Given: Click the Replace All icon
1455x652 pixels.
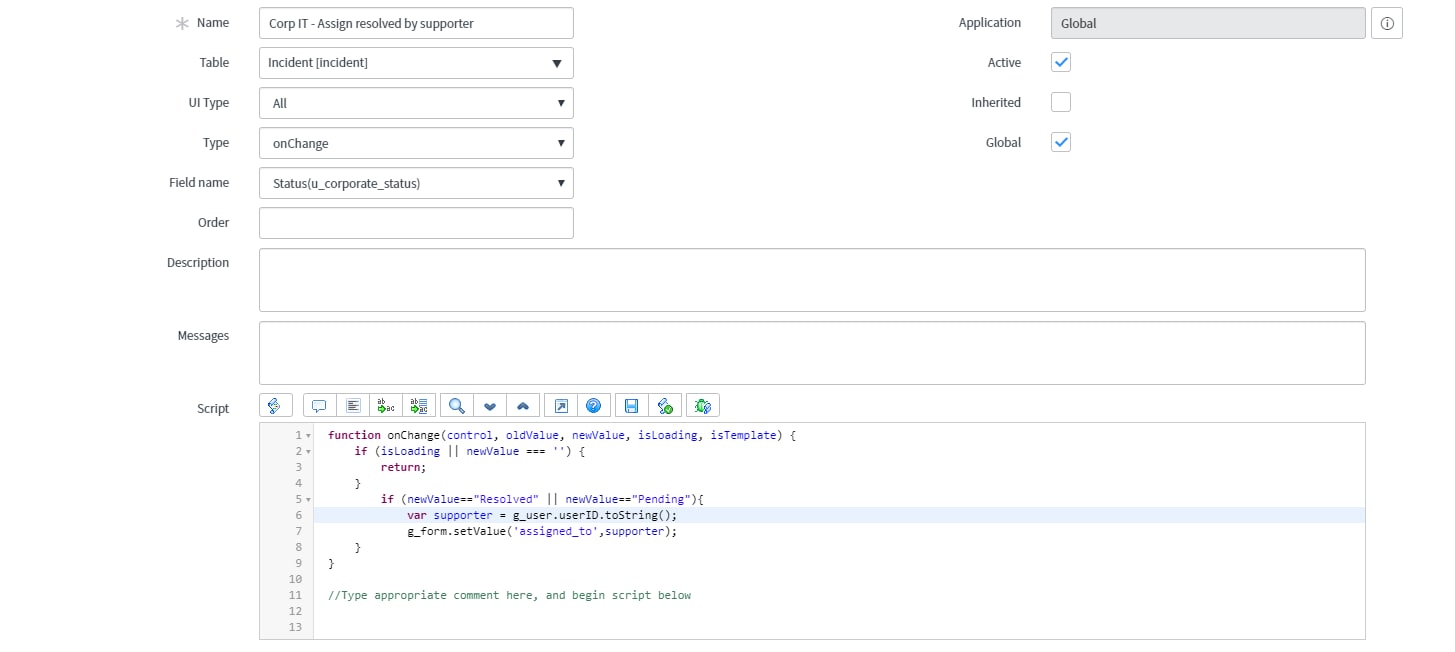Looking at the screenshot, I should pyautogui.click(x=419, y=405).
